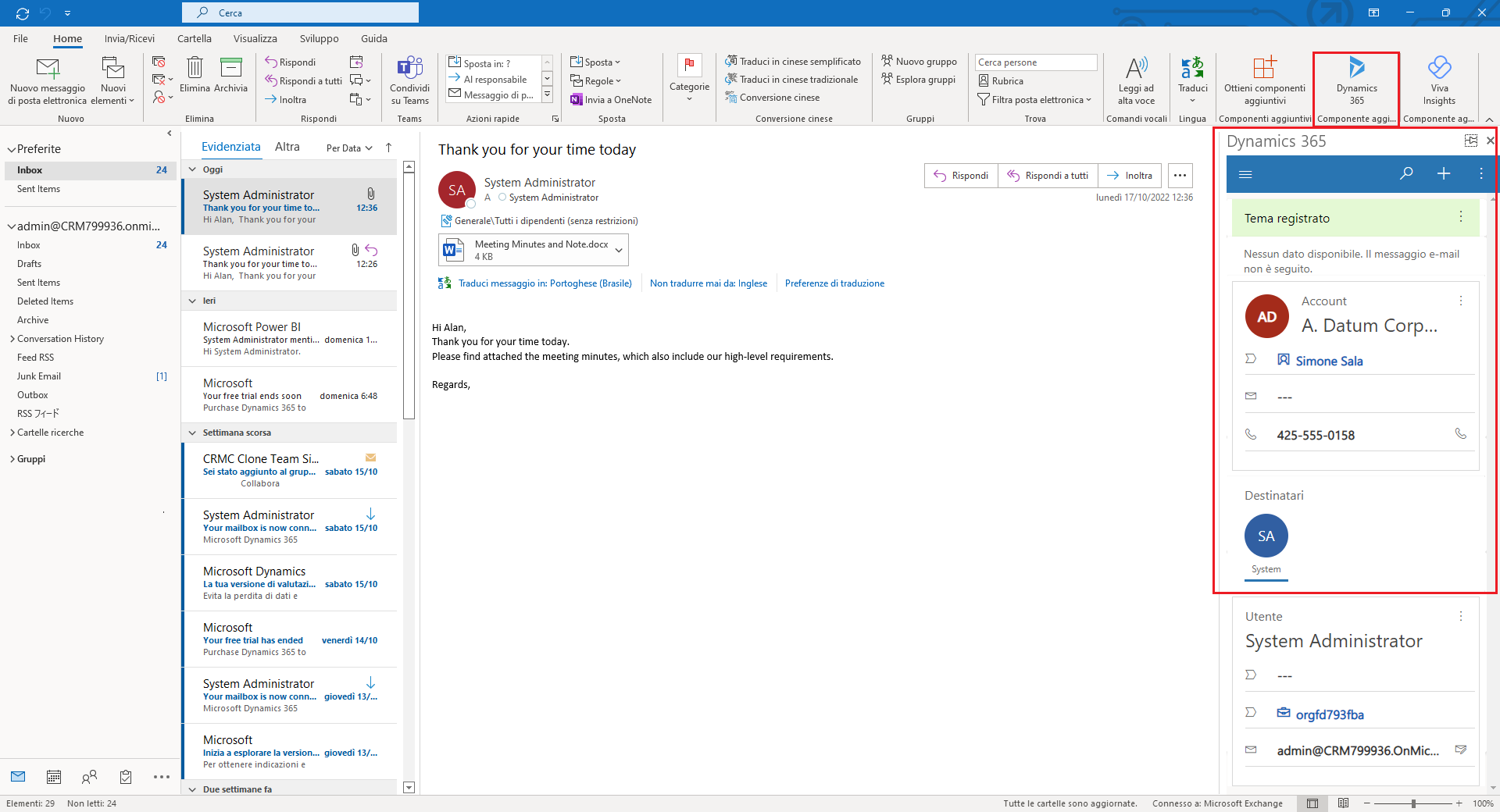1500x812 pixels.
Task: Click the Cerca search box
Action: [301, 12]
